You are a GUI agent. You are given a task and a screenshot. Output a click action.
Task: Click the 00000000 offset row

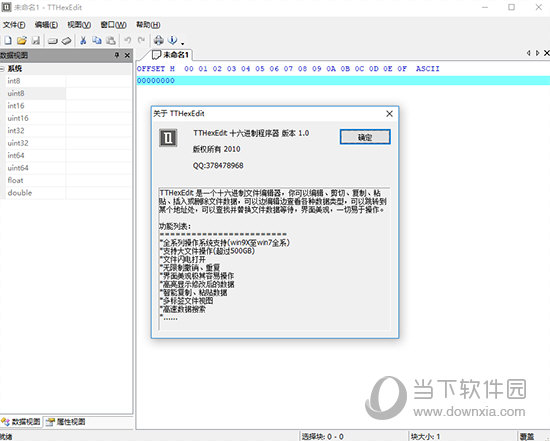pyautogui.click(x=343, y=81)
